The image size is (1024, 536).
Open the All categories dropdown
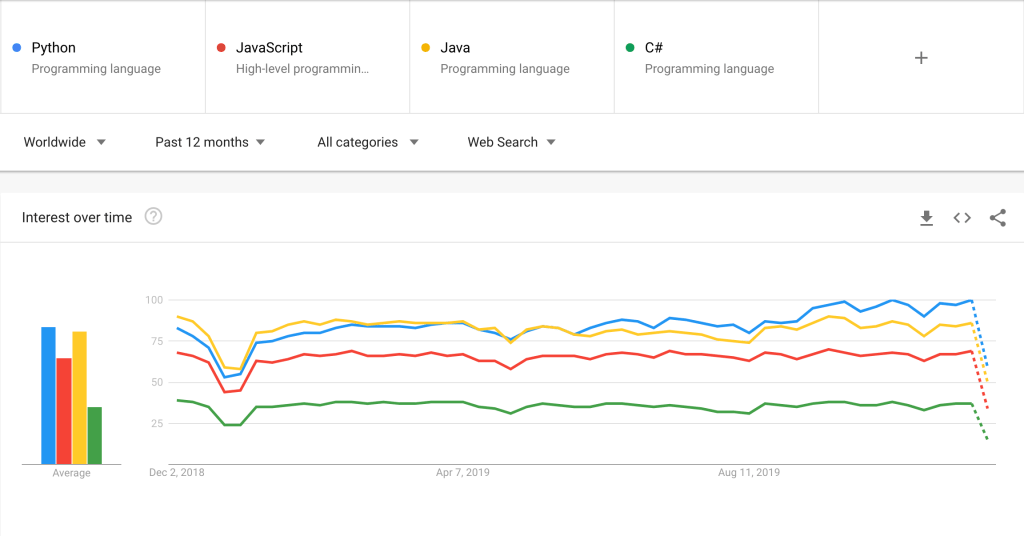(368, 142)
